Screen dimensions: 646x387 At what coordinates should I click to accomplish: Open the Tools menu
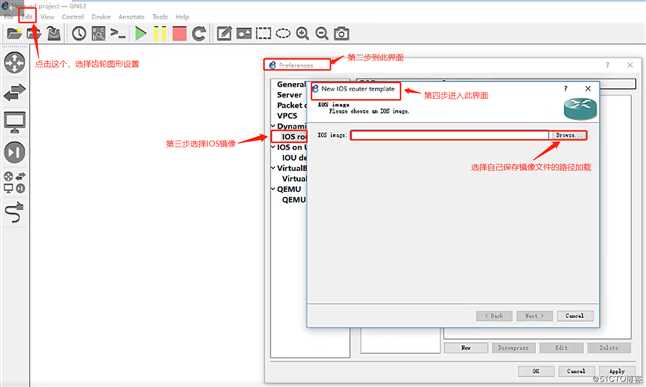(160, 16)
